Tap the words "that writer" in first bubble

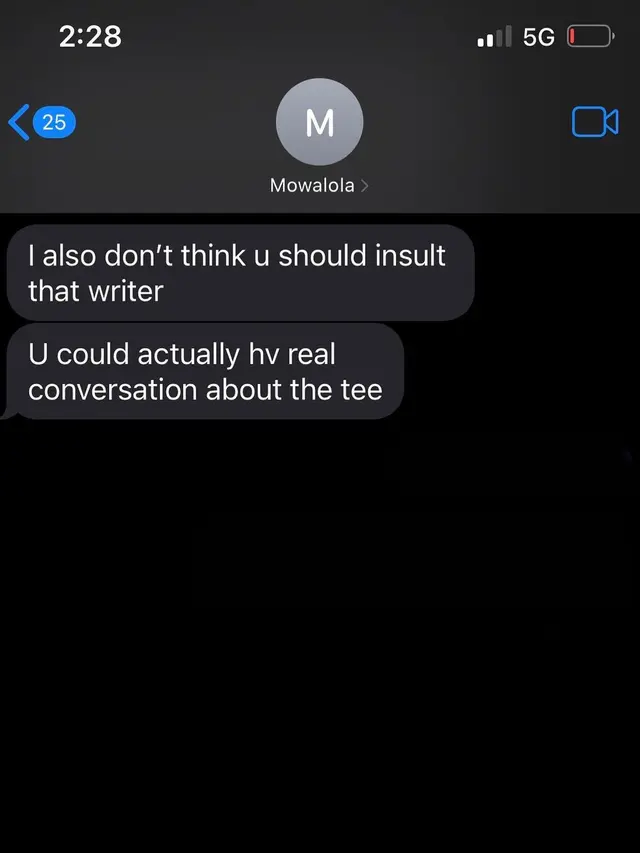click(x=96, y=291)
